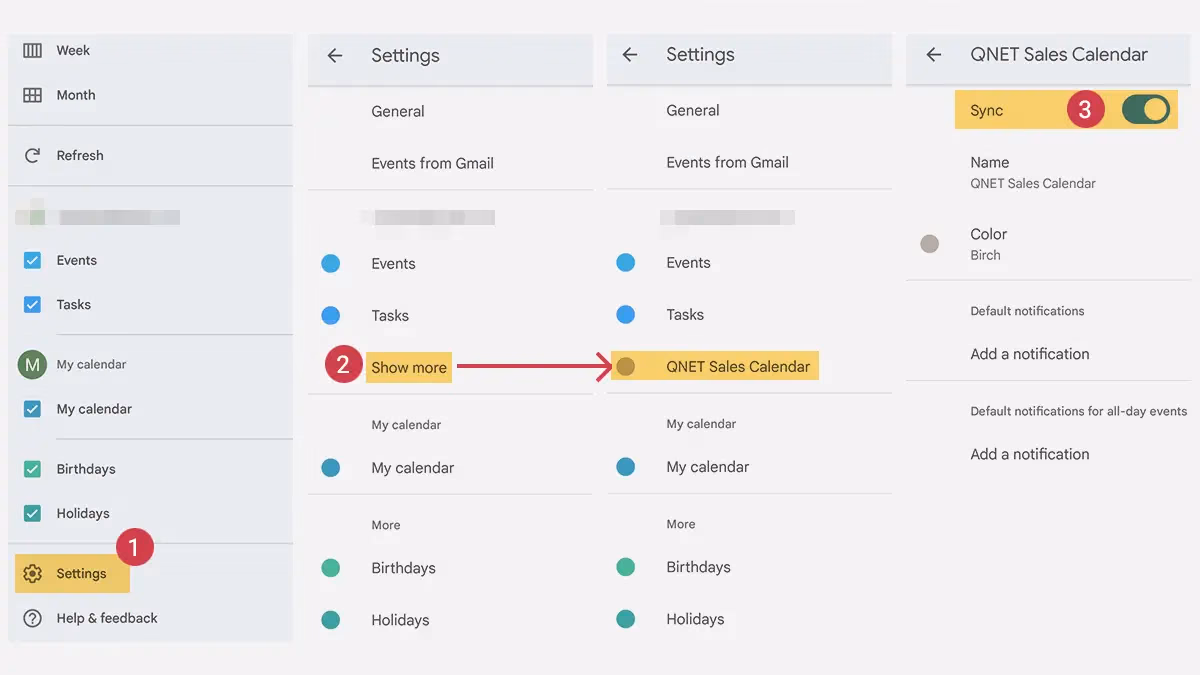
Task: Click Sync label text
Action: [x=986, y=111]
